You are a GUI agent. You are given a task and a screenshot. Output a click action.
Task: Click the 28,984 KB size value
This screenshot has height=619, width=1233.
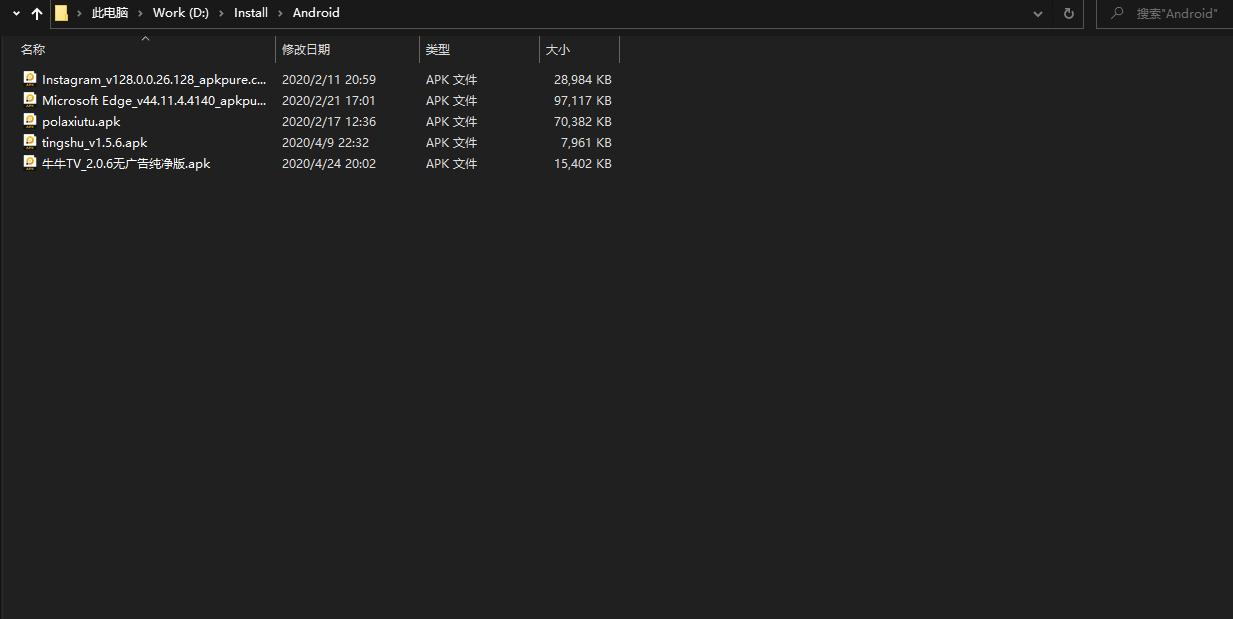click(x=583, y=79)
